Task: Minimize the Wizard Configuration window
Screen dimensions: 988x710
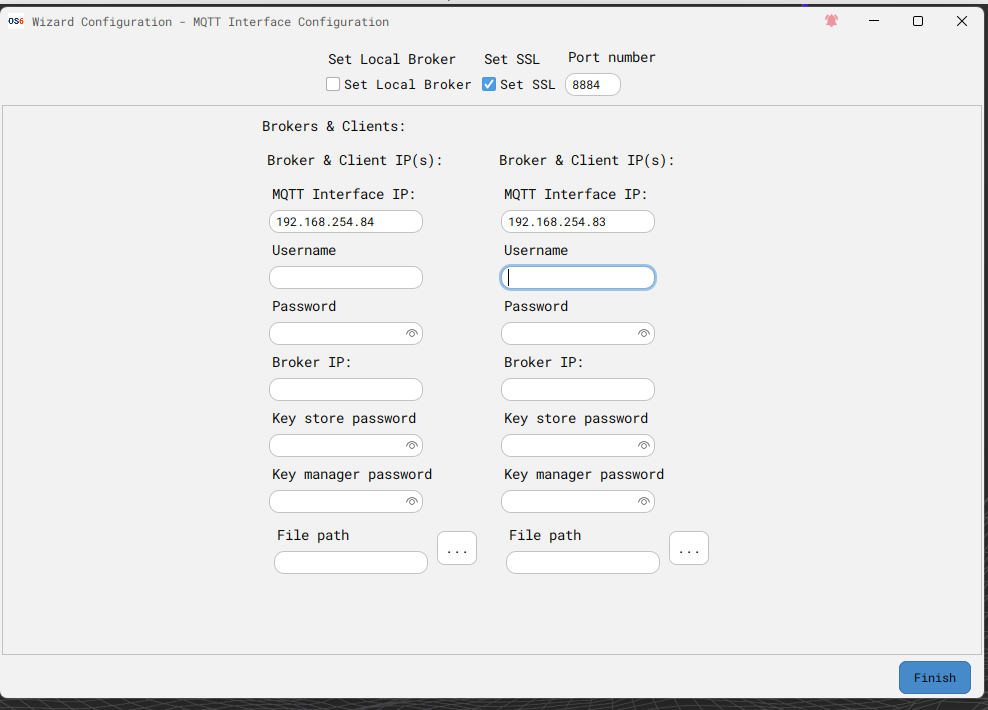Action: pos(874,21)
